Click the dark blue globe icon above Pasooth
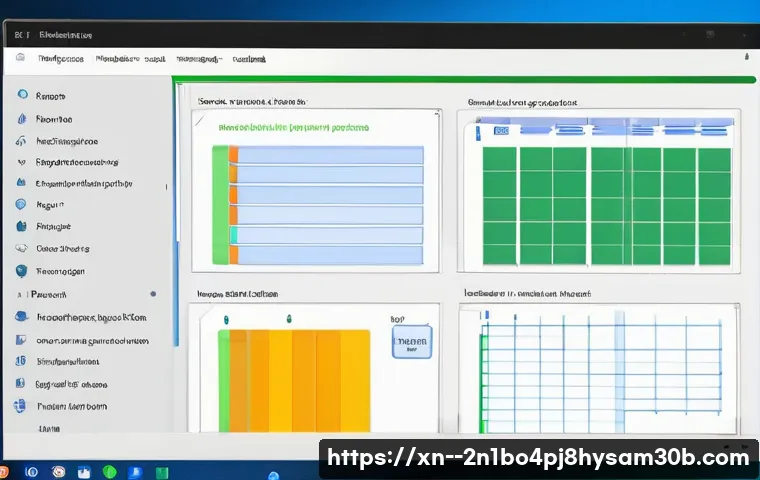The height and width of the screenshot is (480, 760). [x=21, y=270]
